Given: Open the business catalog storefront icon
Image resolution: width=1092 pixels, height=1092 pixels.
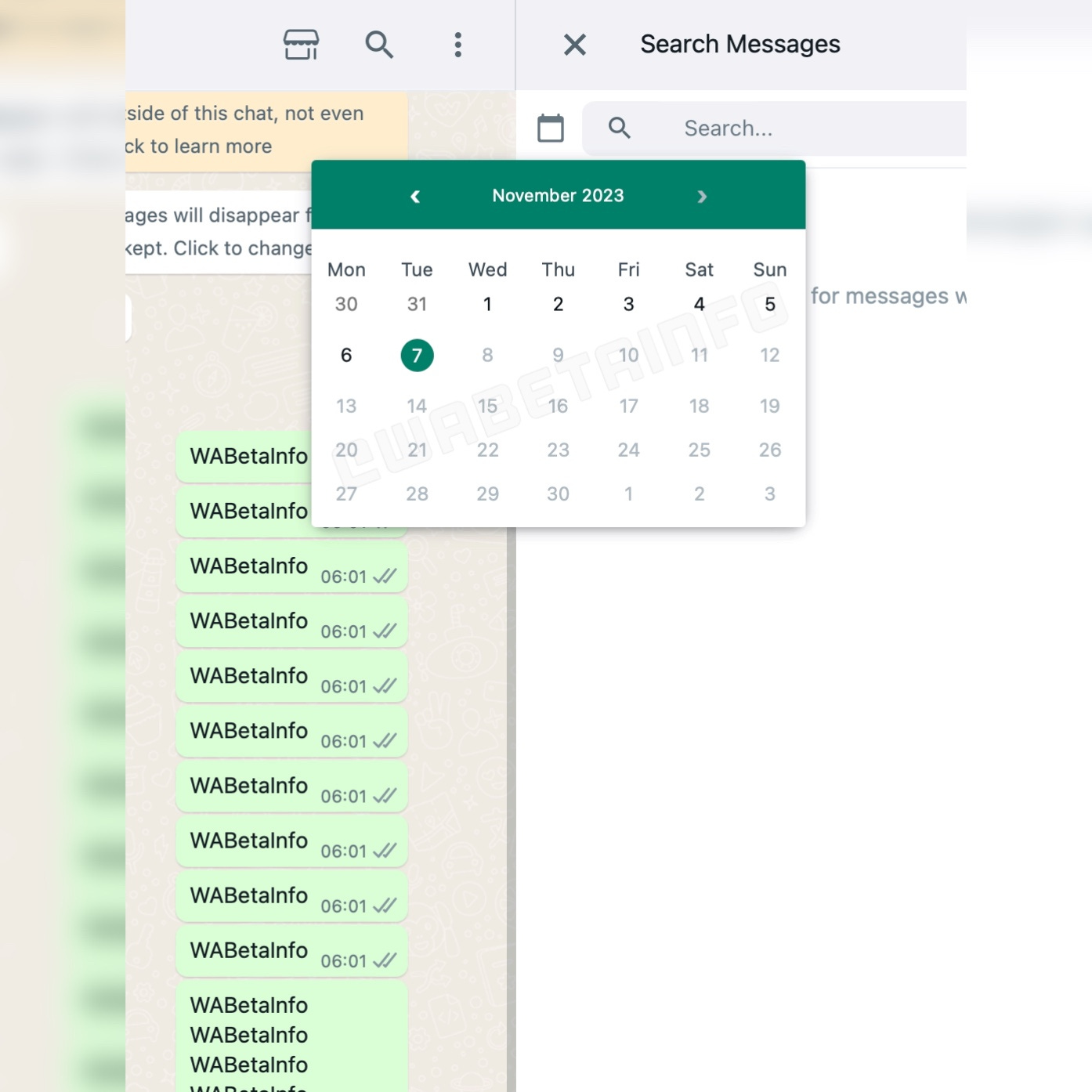Looking at the screenshot, I should tap(301, 45).
